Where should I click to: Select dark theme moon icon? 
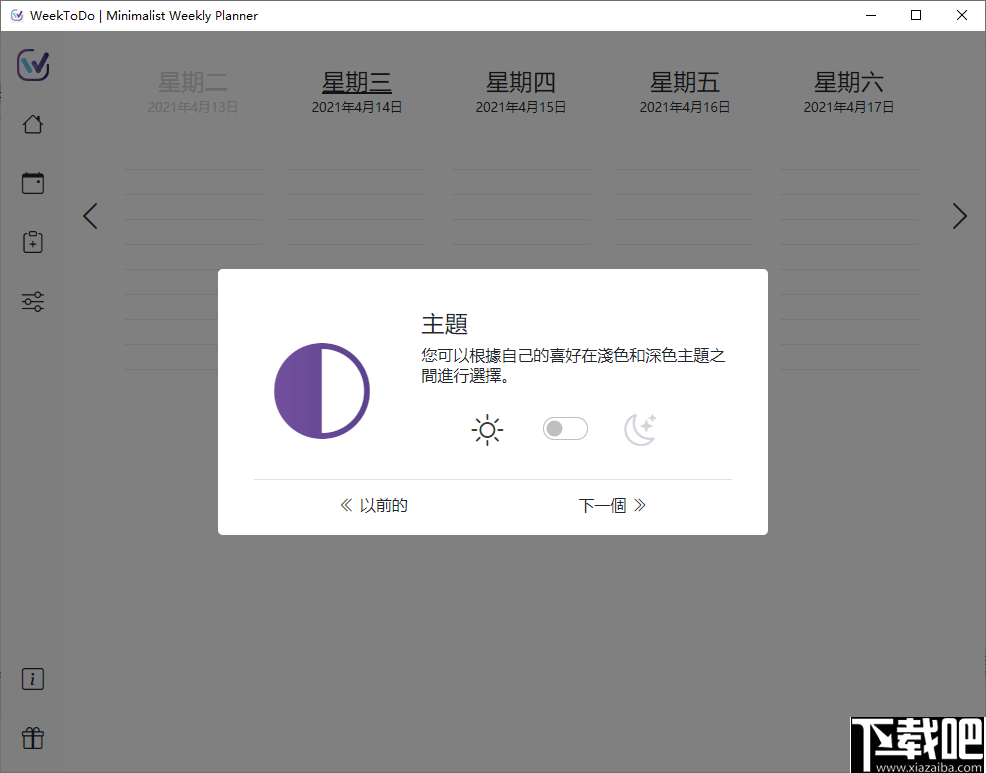click(641, 430)
